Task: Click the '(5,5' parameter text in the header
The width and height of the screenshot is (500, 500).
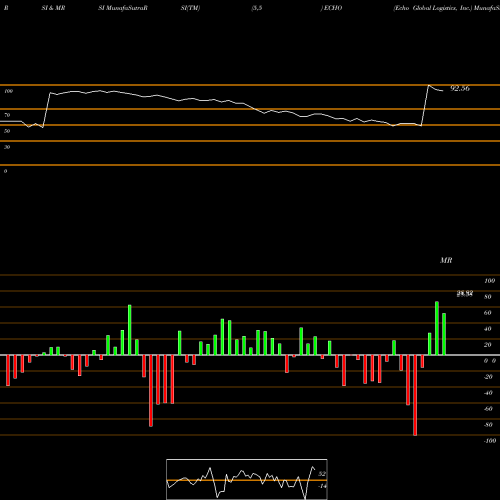Action: click(257, 8)
